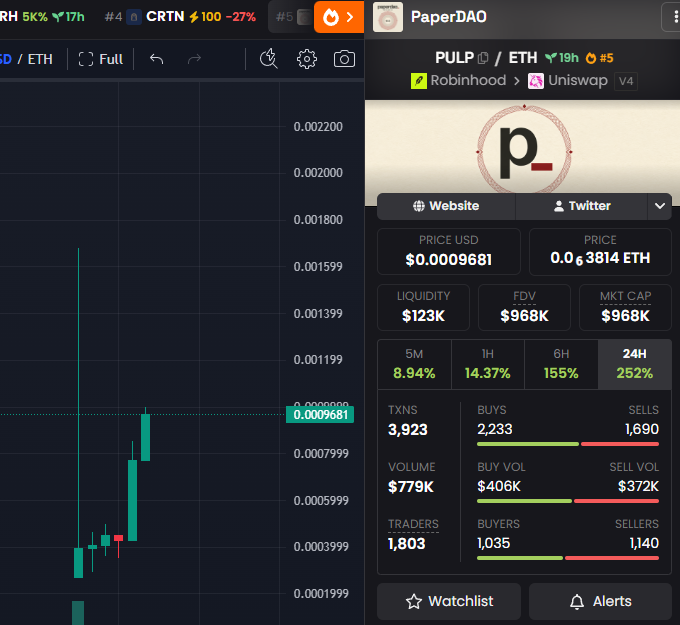Click the TXNS value 3,923
The image size is (680, 625).
coord(408,430)
